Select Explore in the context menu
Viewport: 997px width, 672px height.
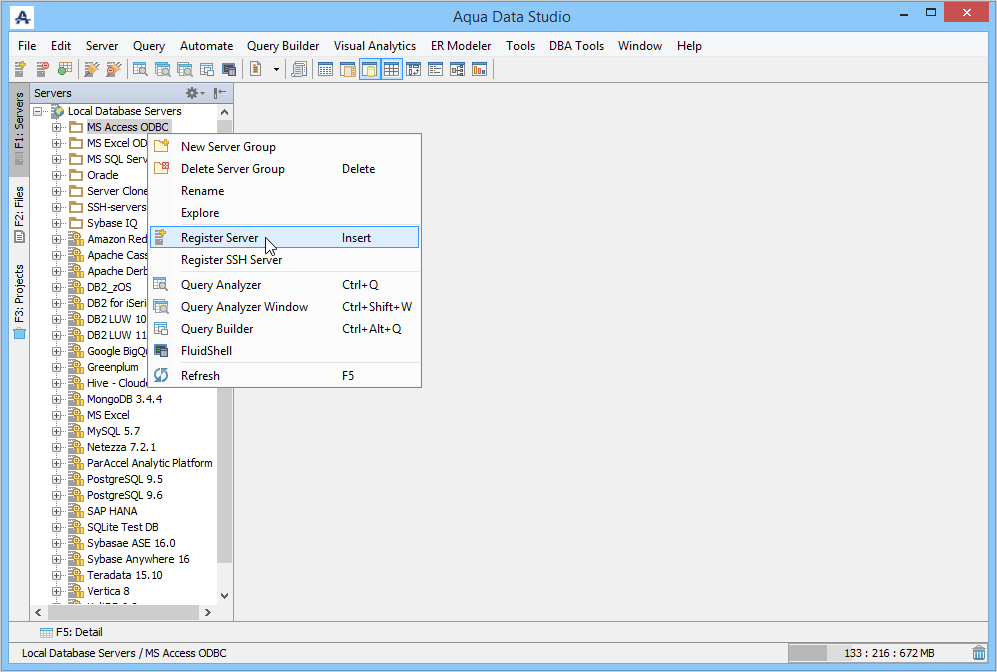285,213
